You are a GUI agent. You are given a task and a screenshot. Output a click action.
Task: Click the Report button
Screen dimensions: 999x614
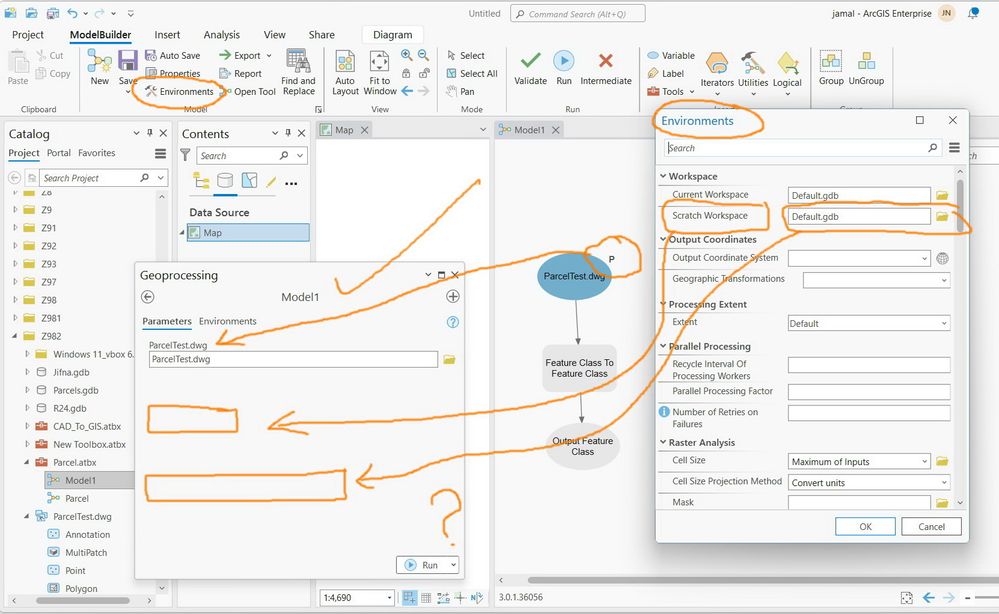point(240,73)
